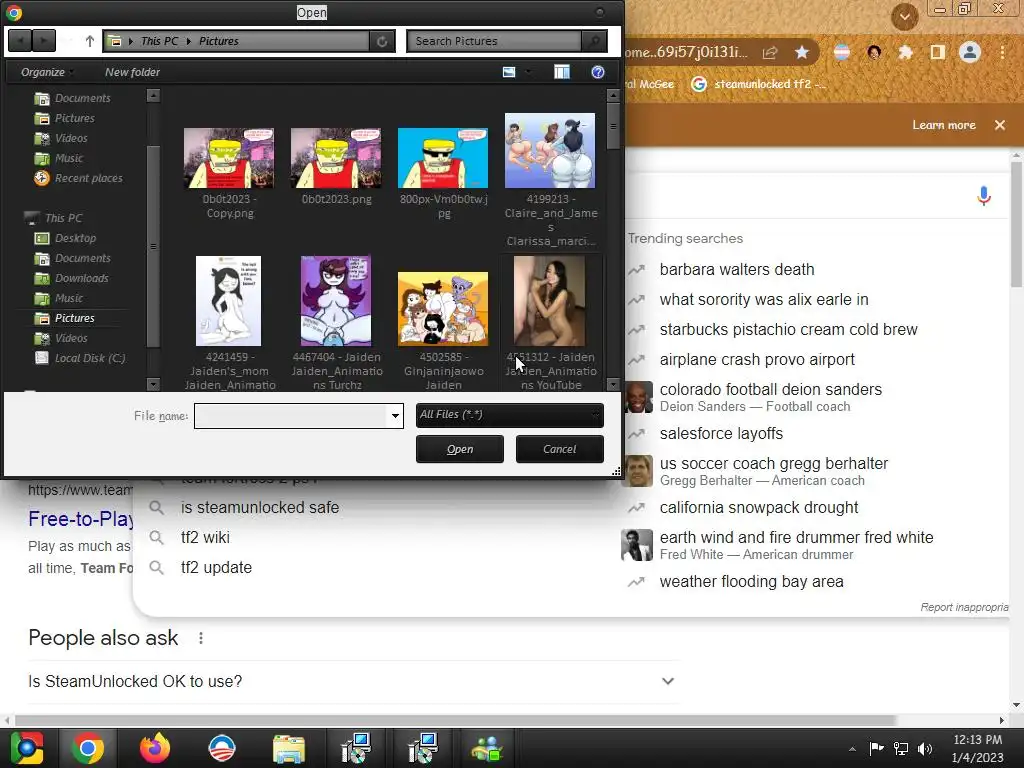Click the volume speaker icon in the tray

pyautogui.click(x=925, y=748)
